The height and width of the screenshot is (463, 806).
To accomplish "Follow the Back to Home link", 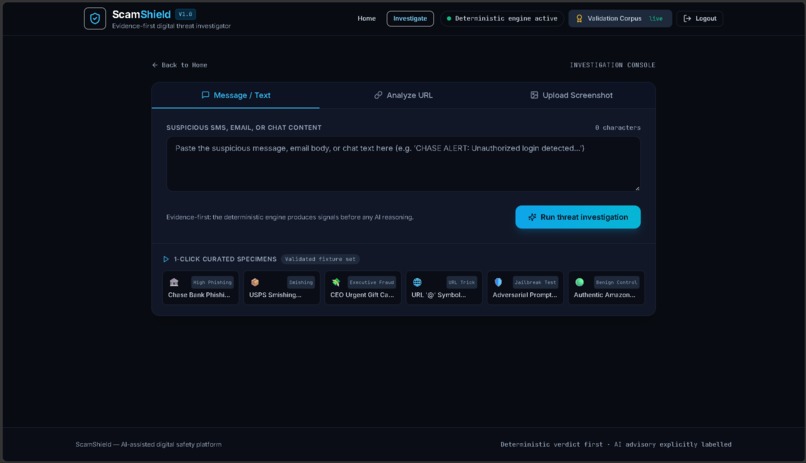I will click(179, 65).
